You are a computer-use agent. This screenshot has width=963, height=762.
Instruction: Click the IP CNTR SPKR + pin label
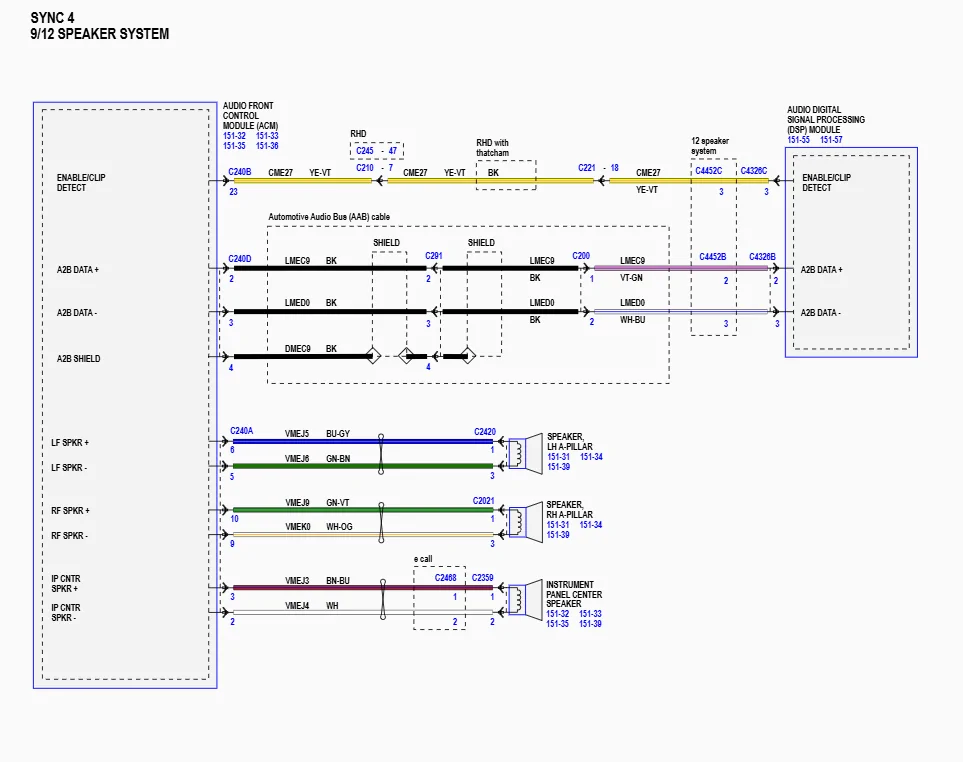66,583
